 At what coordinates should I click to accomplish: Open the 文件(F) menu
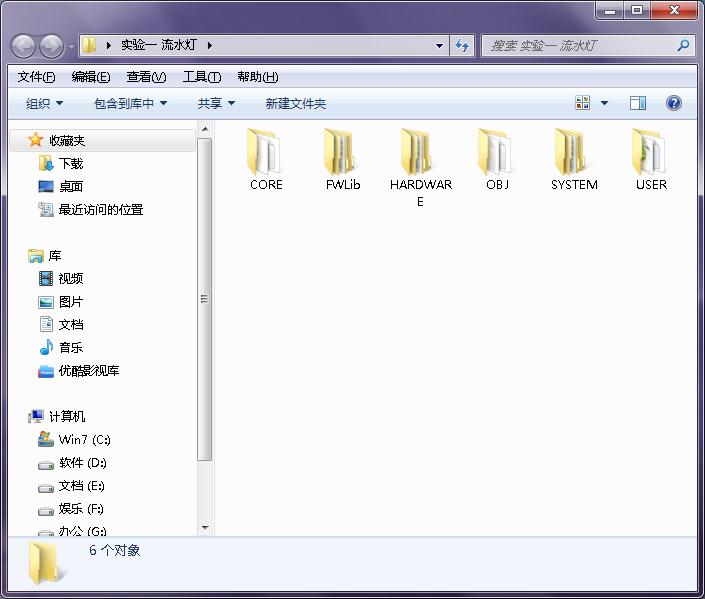tap(36, 77)
